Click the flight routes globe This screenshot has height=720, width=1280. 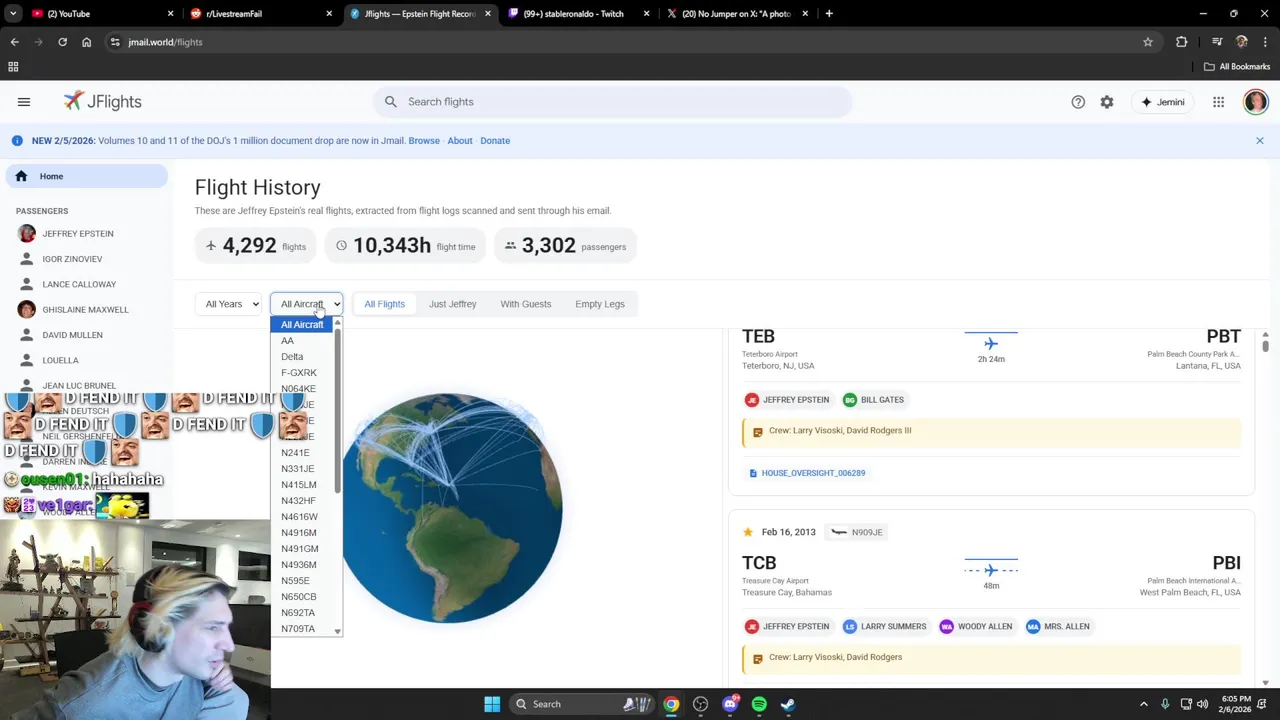click(452, 508)
